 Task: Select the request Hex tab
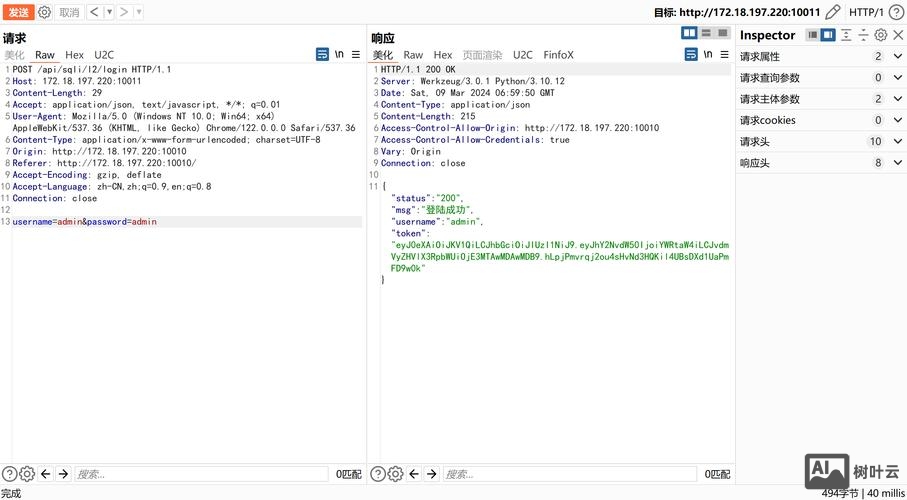(74, 55)
